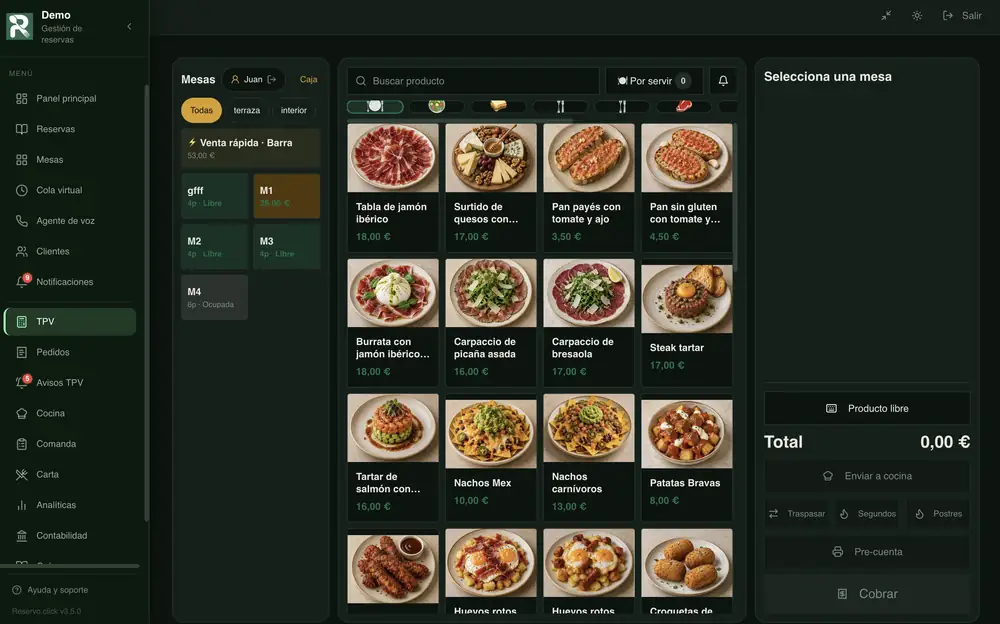Click the Buscar producto search field

point(473,81)
